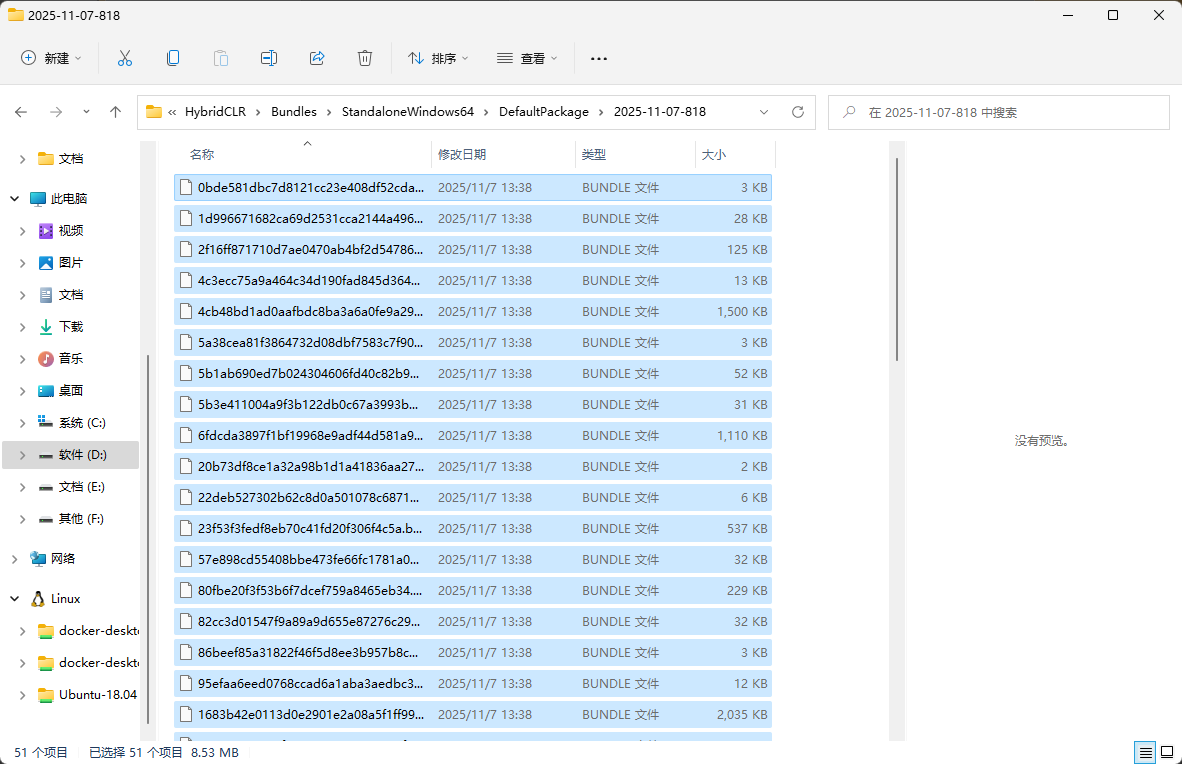1182x764 pixels.
Task: Click the Share icon in toolbar
Action: point(317,58)
